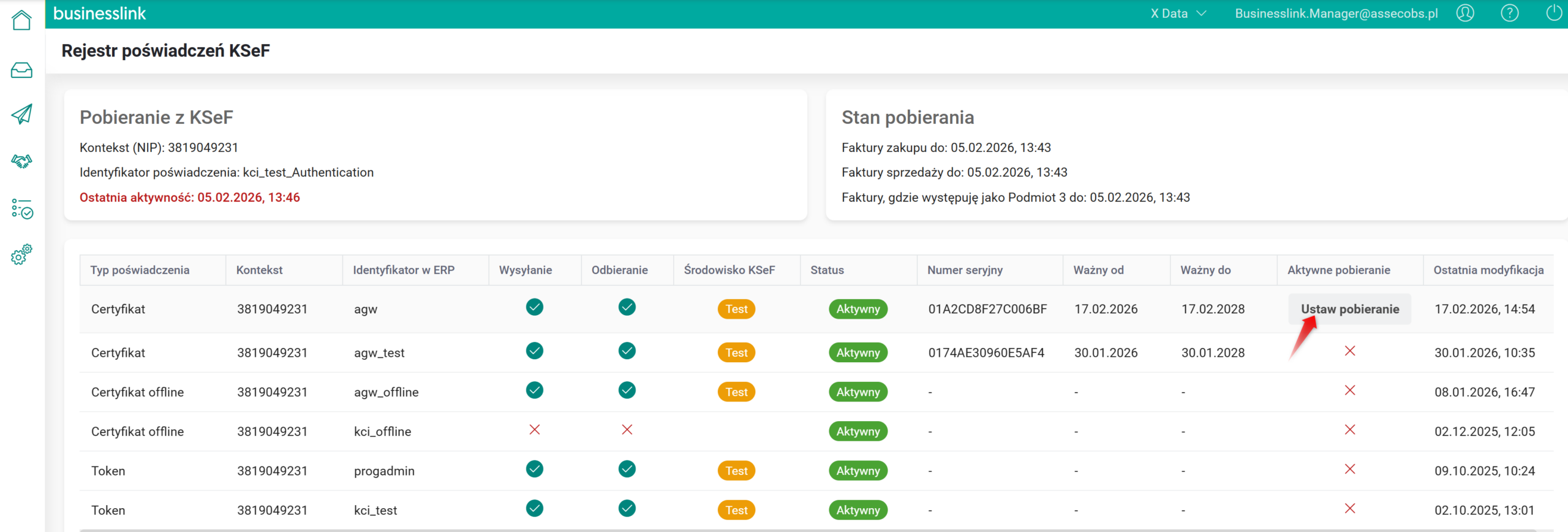Open the inbox tray sidebar icon

[x=21, y=70]
